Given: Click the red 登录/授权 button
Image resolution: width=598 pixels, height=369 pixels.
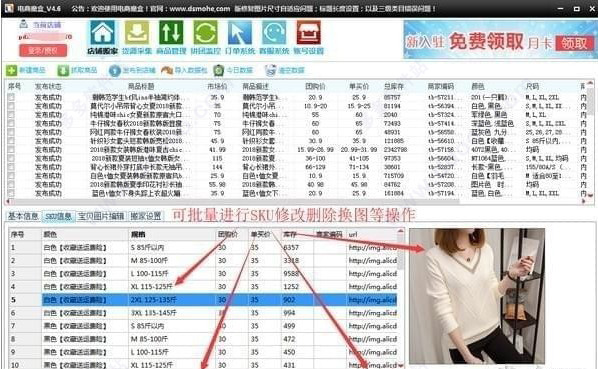Looking at the screenshot, I should point(43,50).
